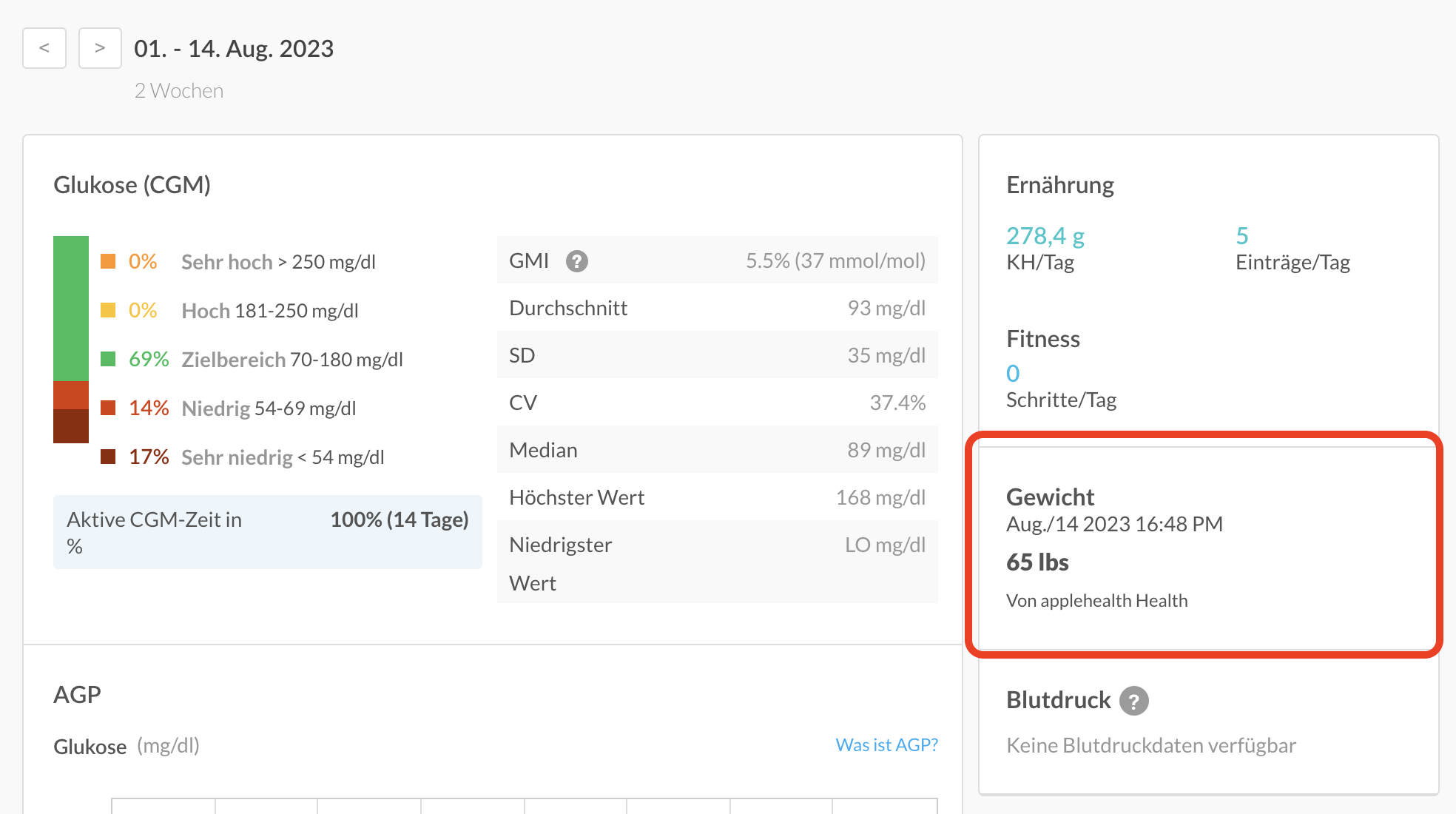Image resolution: width=1456 pixels, height=814 pixels.
Task: Click the Durchschnitt value '93 mg/dl'
Action: [886, 308]
